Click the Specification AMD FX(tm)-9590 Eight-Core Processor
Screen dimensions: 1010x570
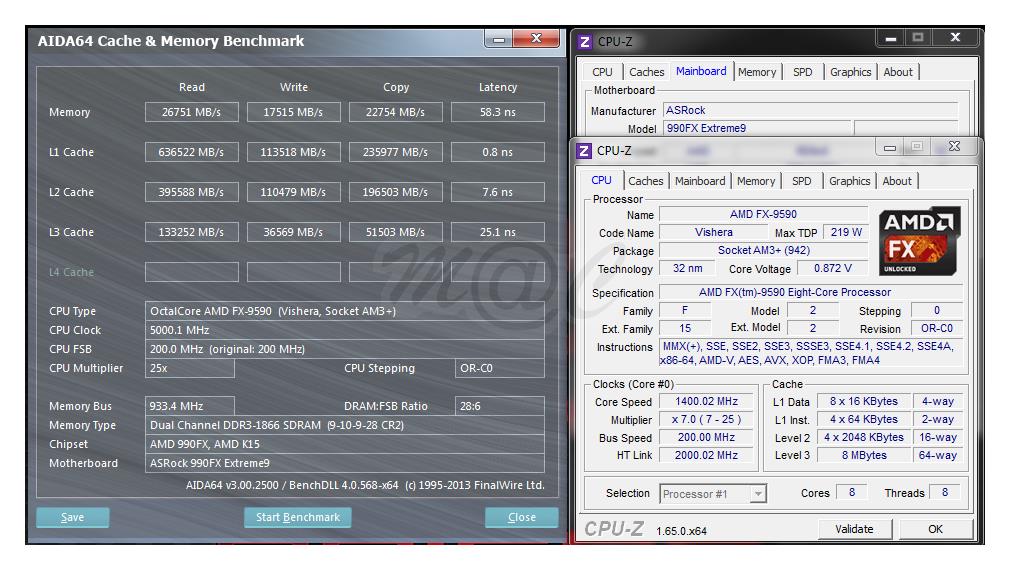tap(811, 292)
